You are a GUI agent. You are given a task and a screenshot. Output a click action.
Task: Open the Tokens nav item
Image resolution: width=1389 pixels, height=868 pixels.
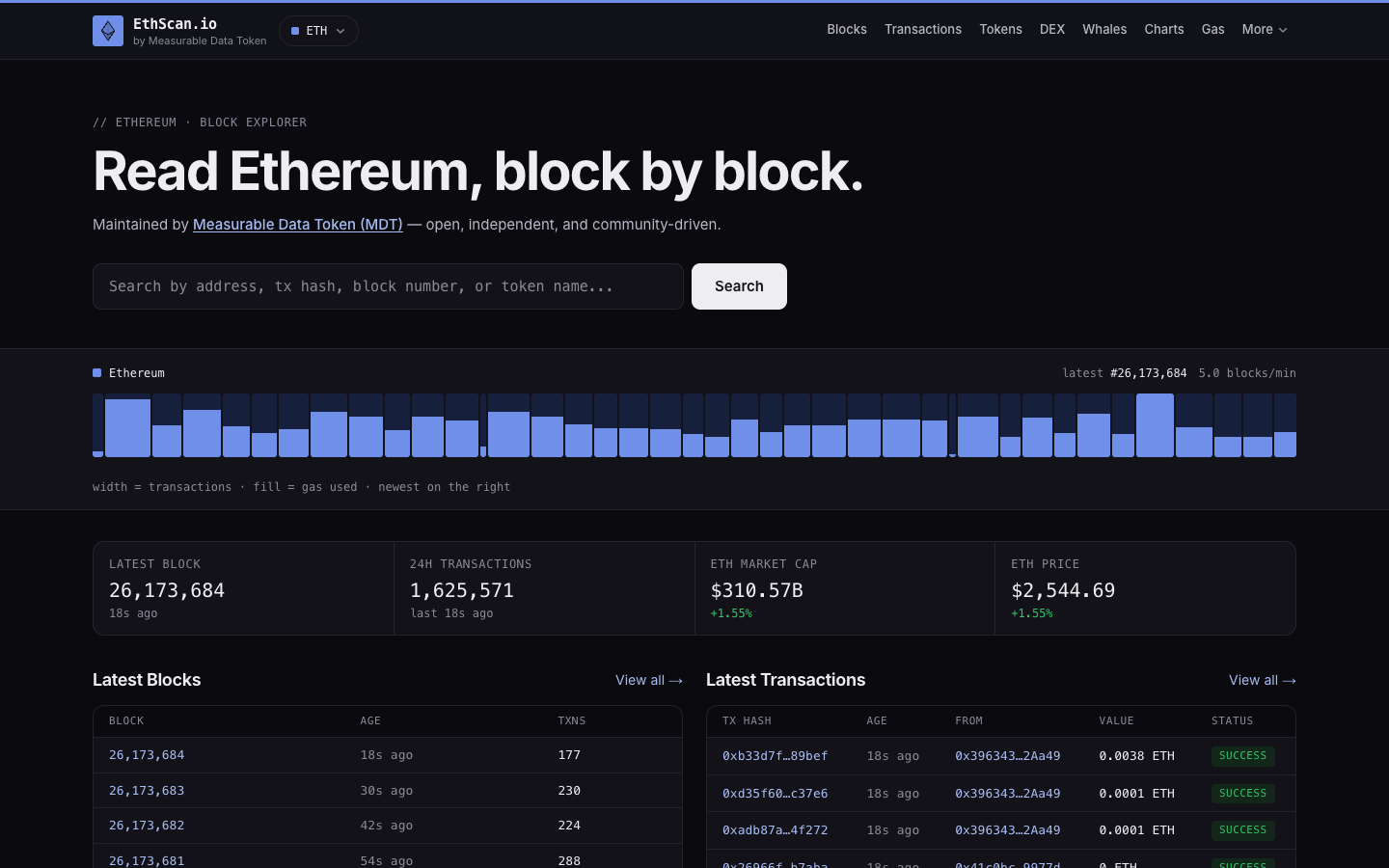point(1000,30)
